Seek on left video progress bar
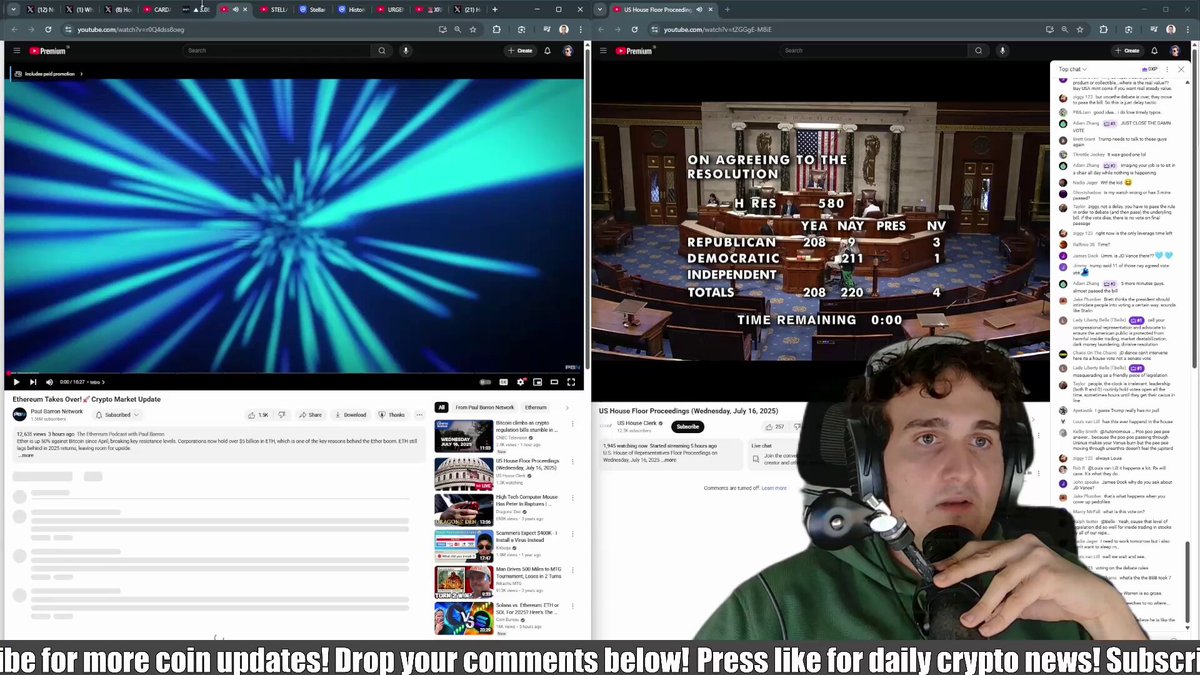 [x=294, y=372]
